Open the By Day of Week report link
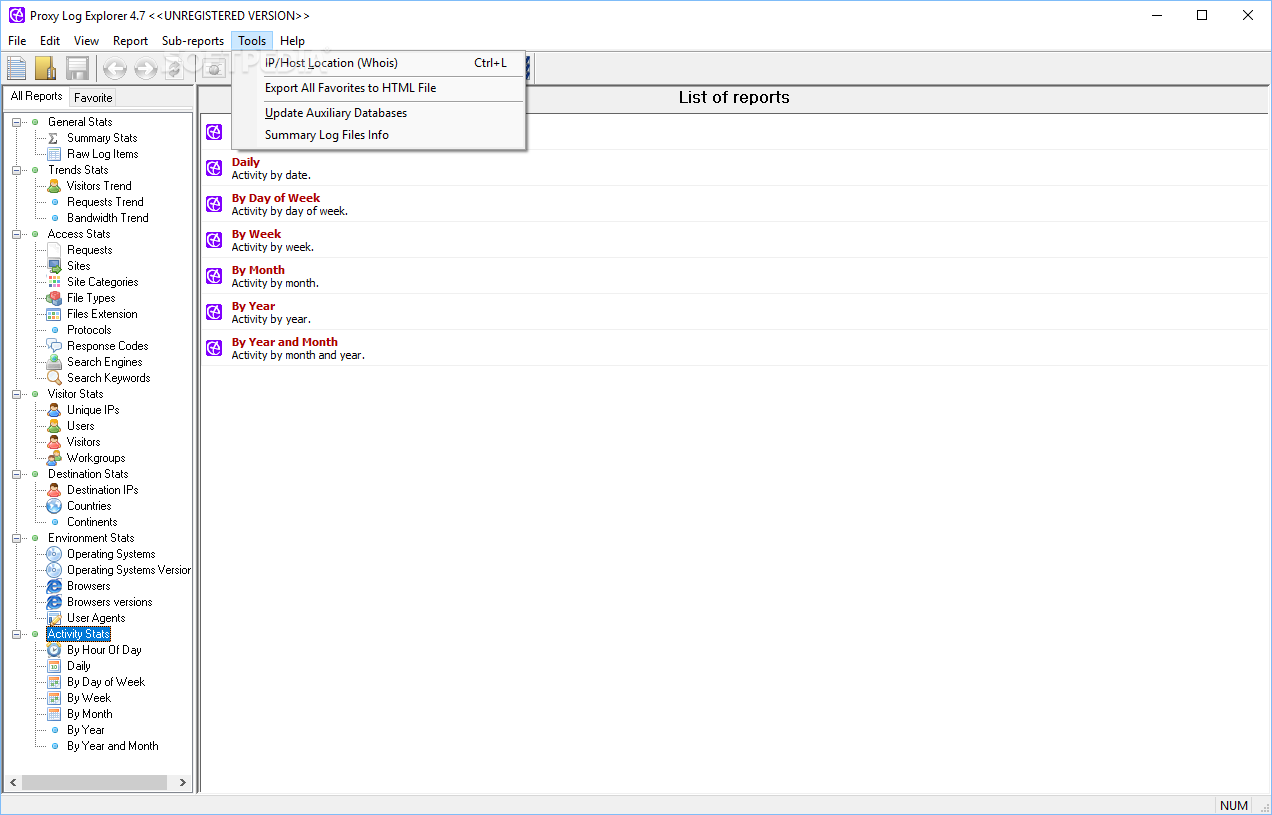This screenshot has width=1272, height=815. tap(276, 198)
